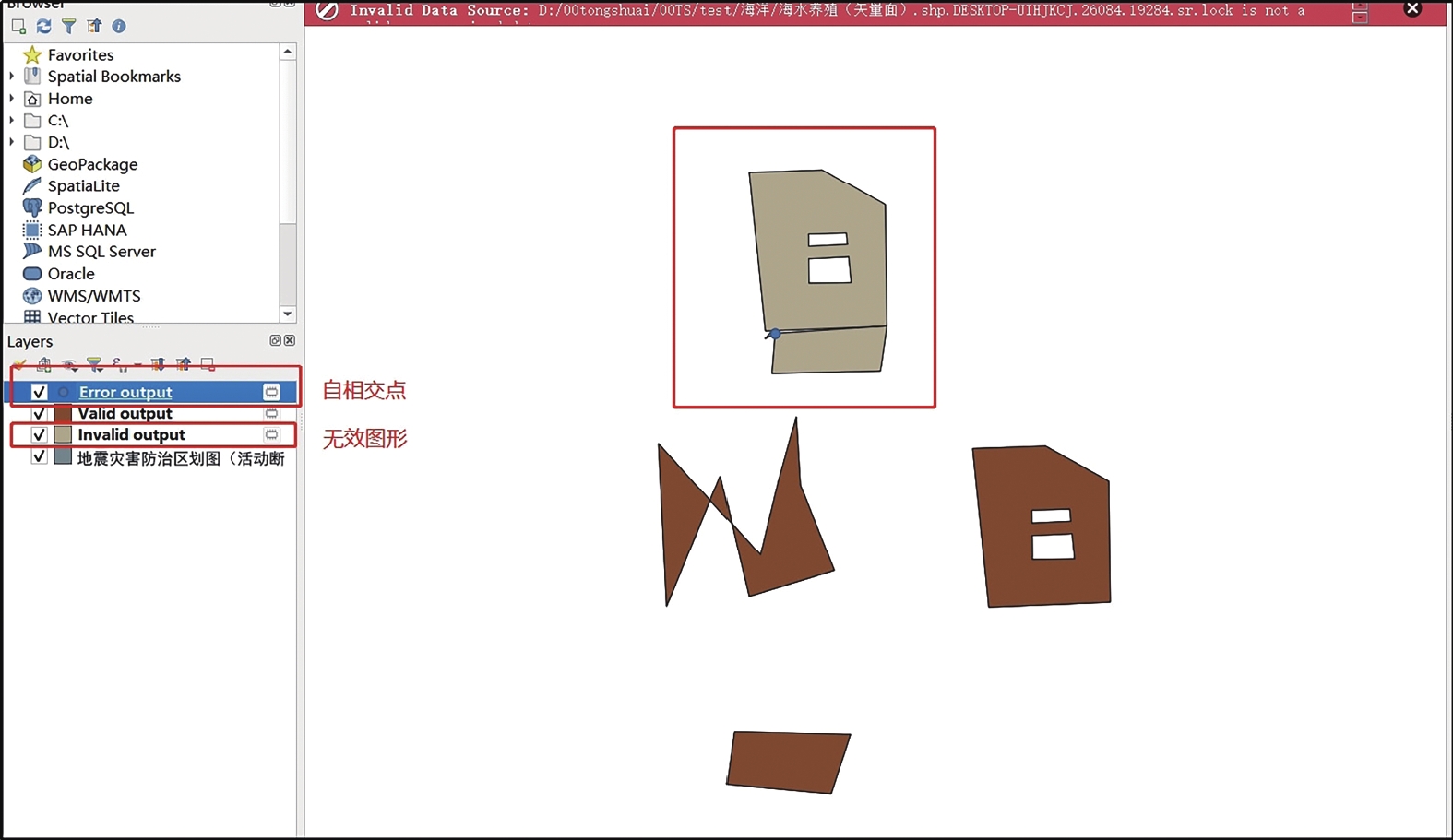Click memory layer indicator on Valid output

click(x=271, y=413)
